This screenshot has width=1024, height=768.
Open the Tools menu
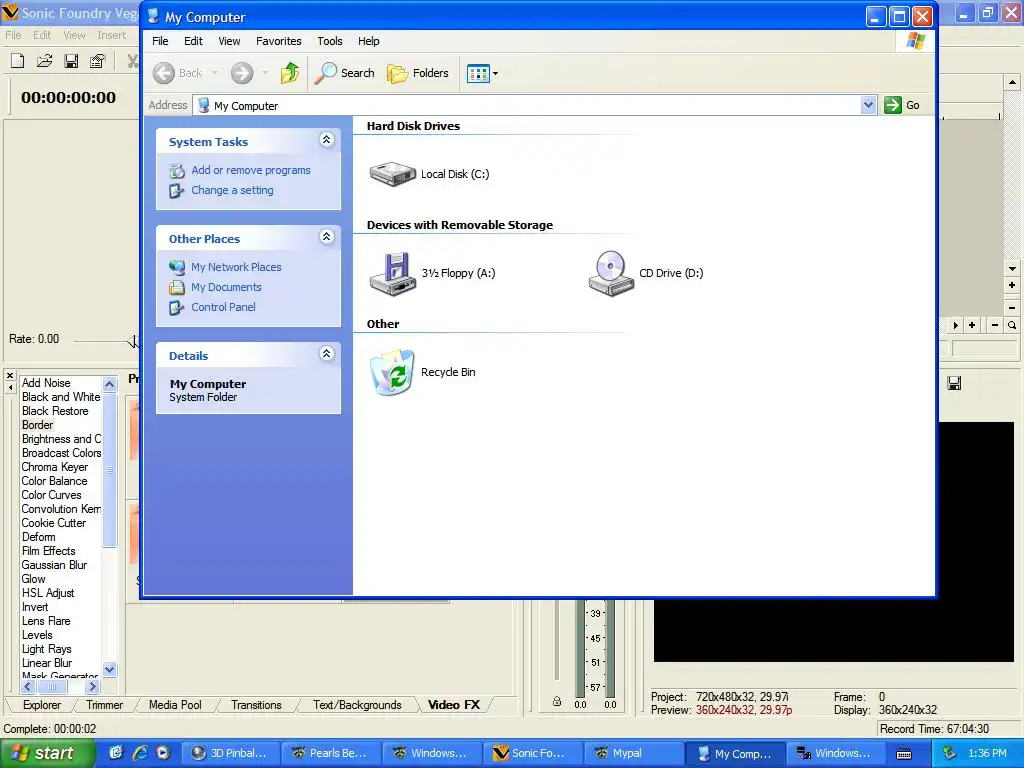pos(330,41)
